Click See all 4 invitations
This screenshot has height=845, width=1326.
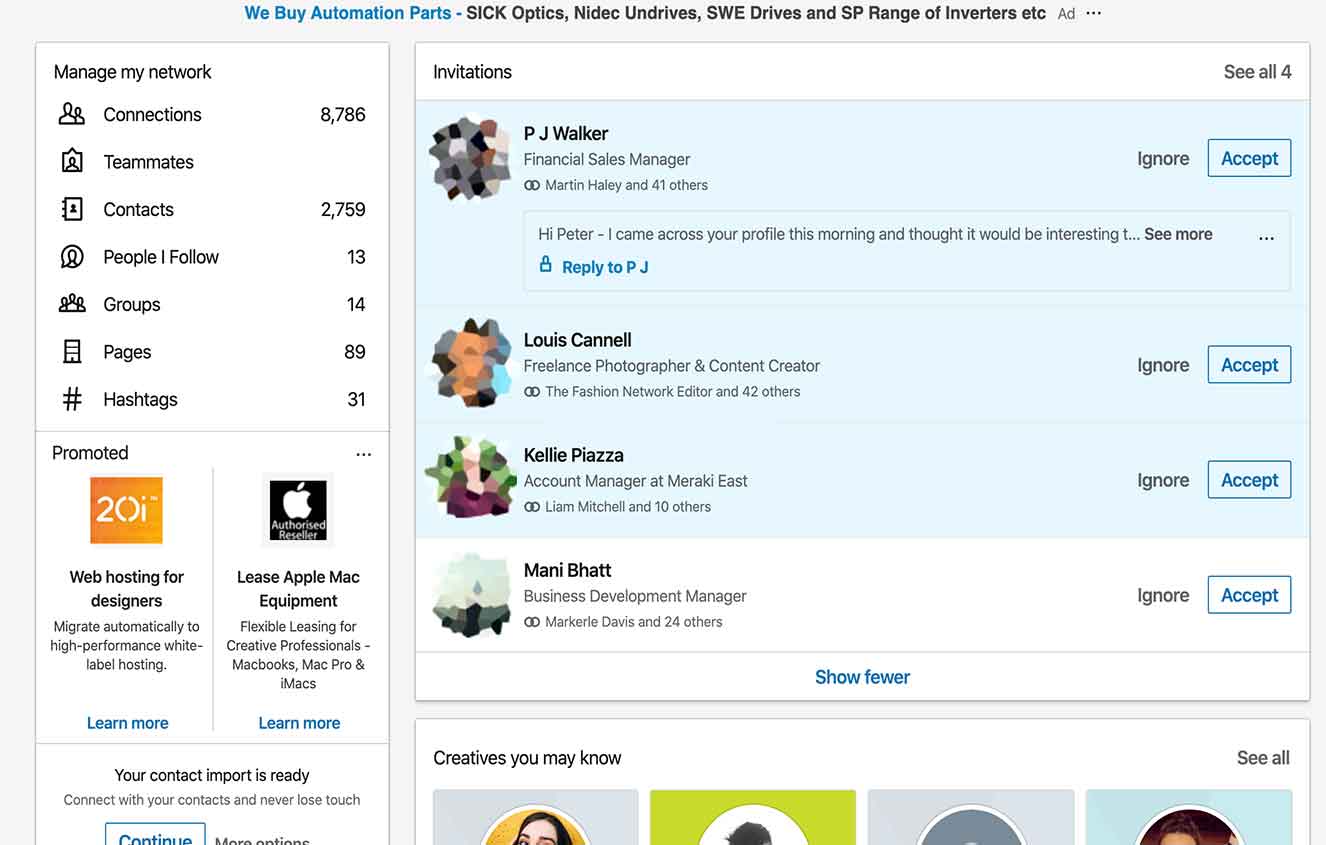[x=1257, y=72]
